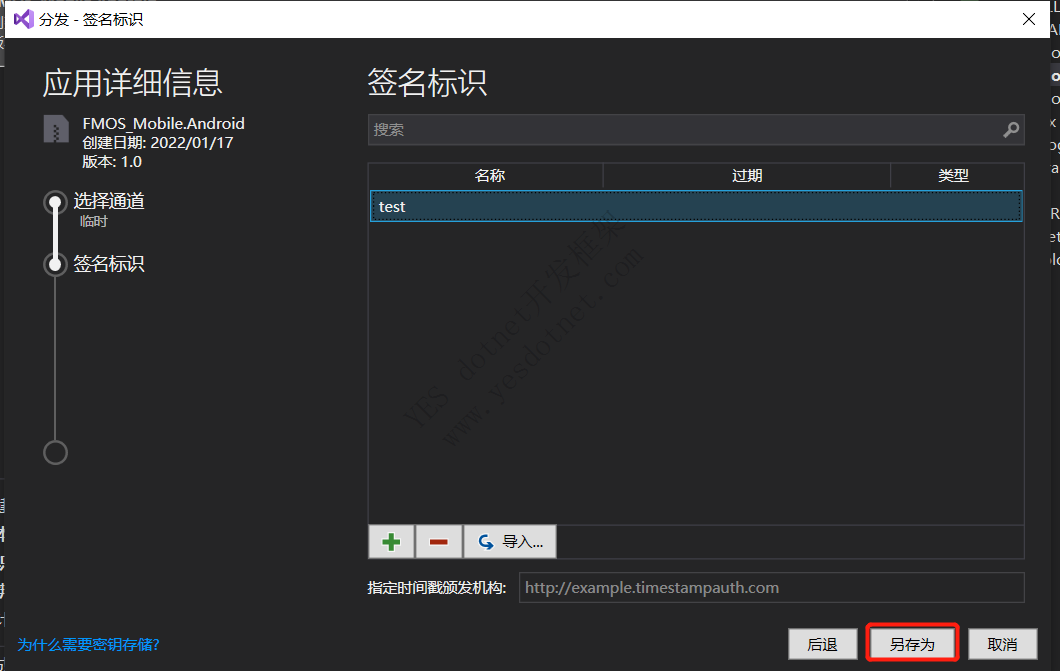Click the empty final step circle
This screenshot has width=1060, height=671.
55,452
